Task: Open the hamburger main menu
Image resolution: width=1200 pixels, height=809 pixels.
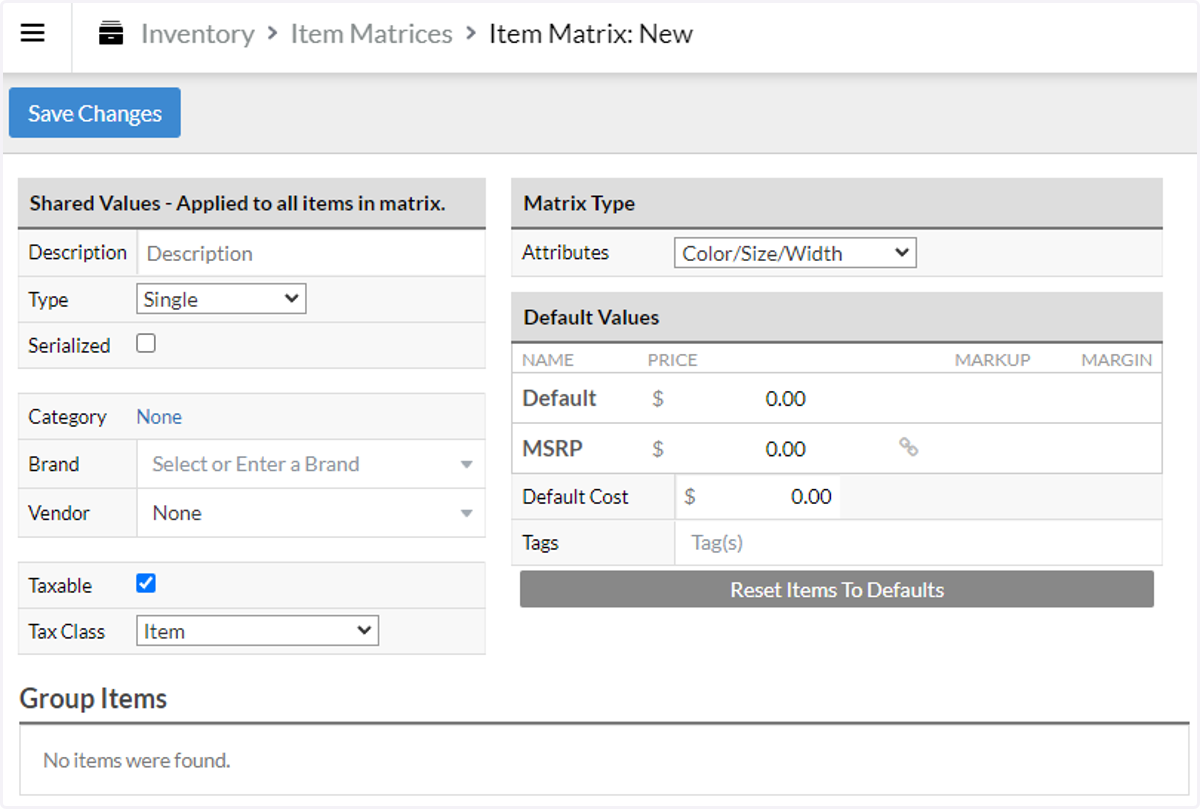Action: (33, 33)
